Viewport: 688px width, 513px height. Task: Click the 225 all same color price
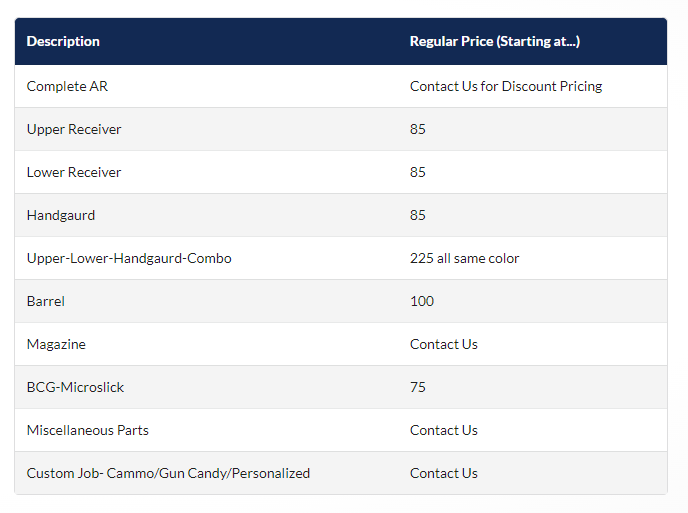pos(465,258)
